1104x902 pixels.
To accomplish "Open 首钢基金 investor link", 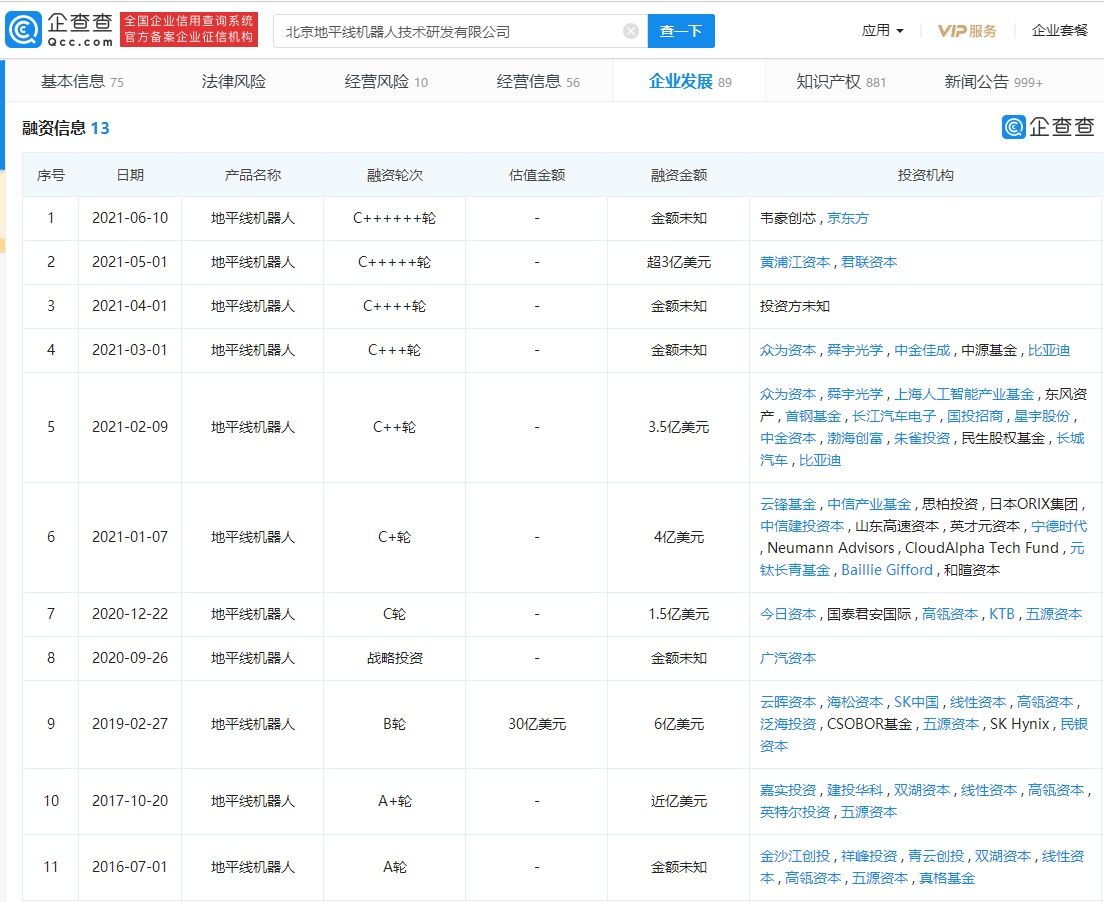I will tap(813, 416).
